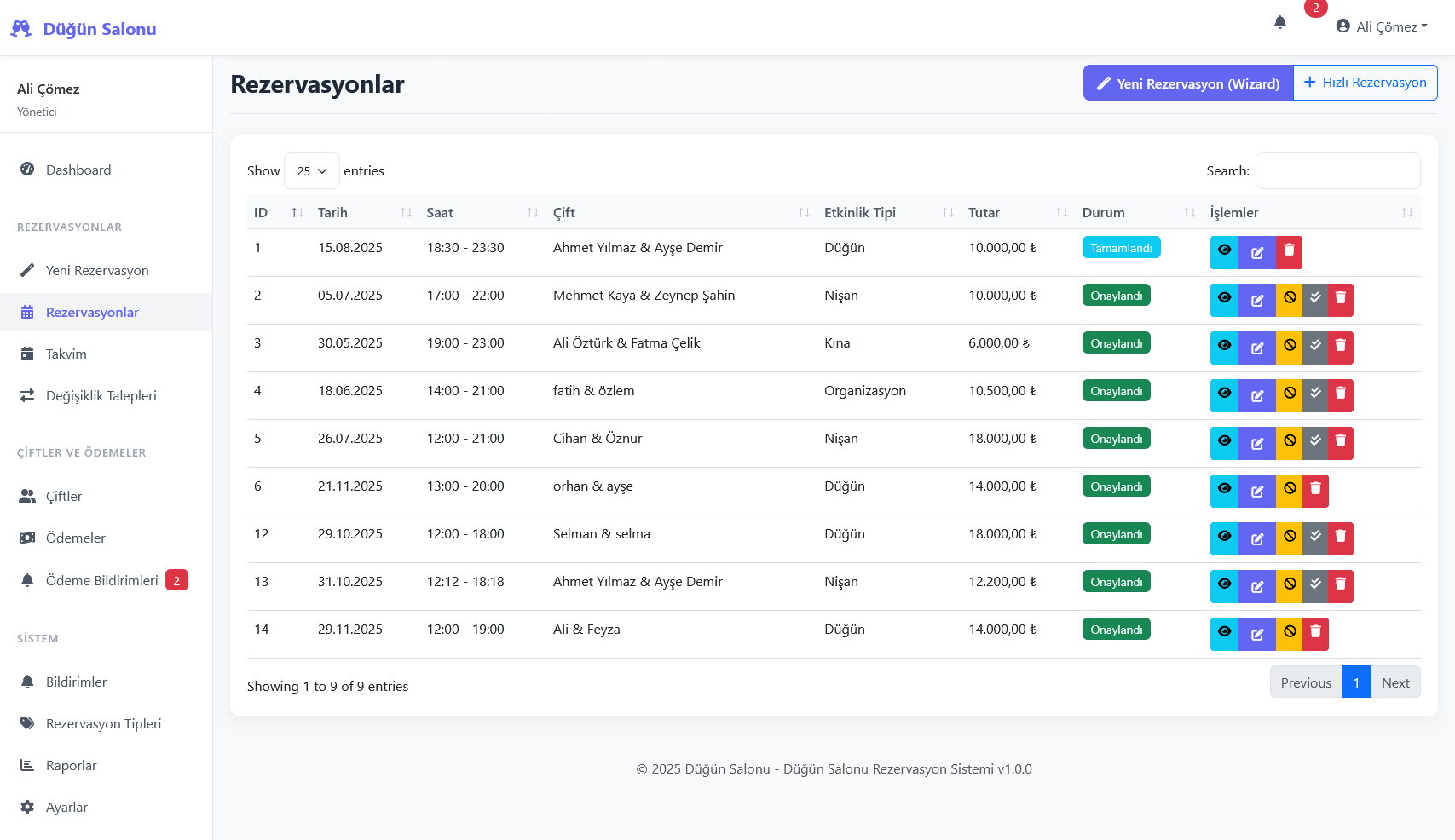This screenshot has height=840, width=1455.
Task: Edit the orhan & ayşe reservation
Action: (x=1256, y=491)
